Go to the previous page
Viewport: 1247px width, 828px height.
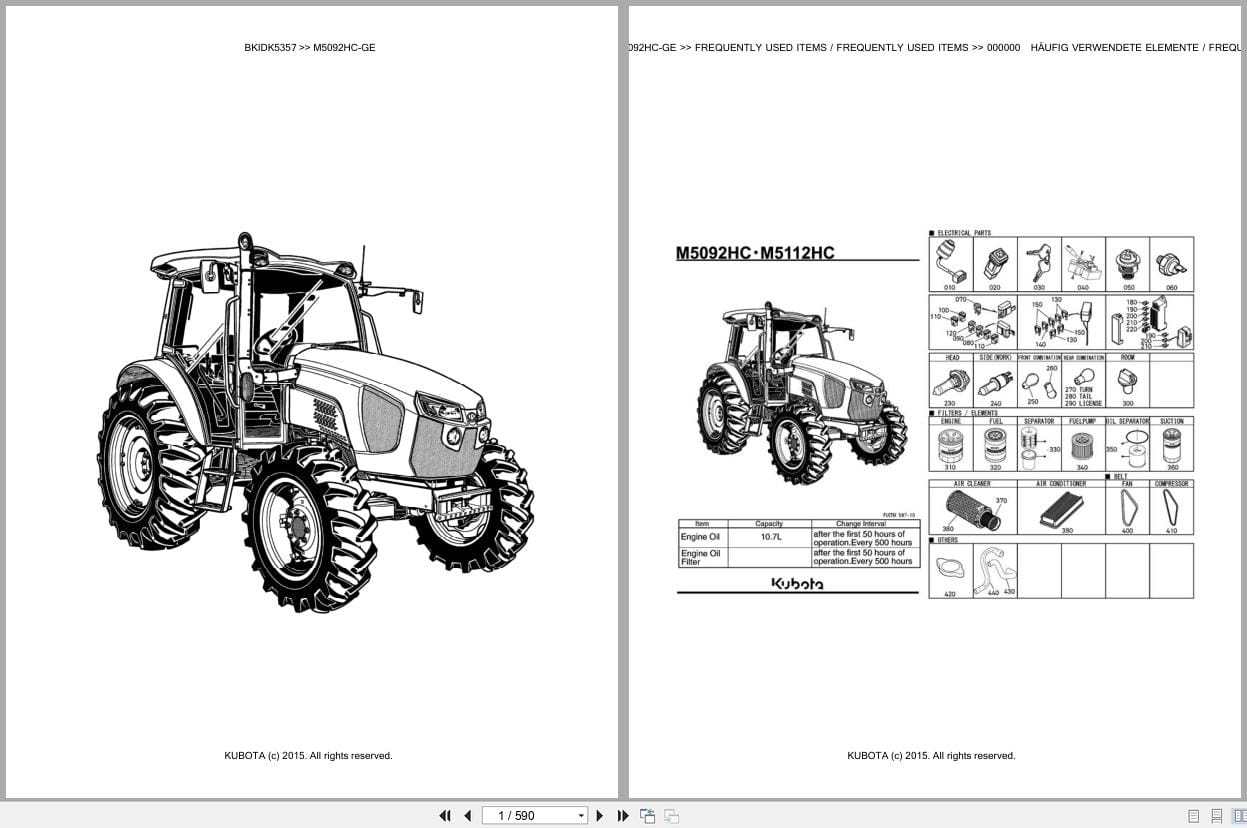pos(467,816)
